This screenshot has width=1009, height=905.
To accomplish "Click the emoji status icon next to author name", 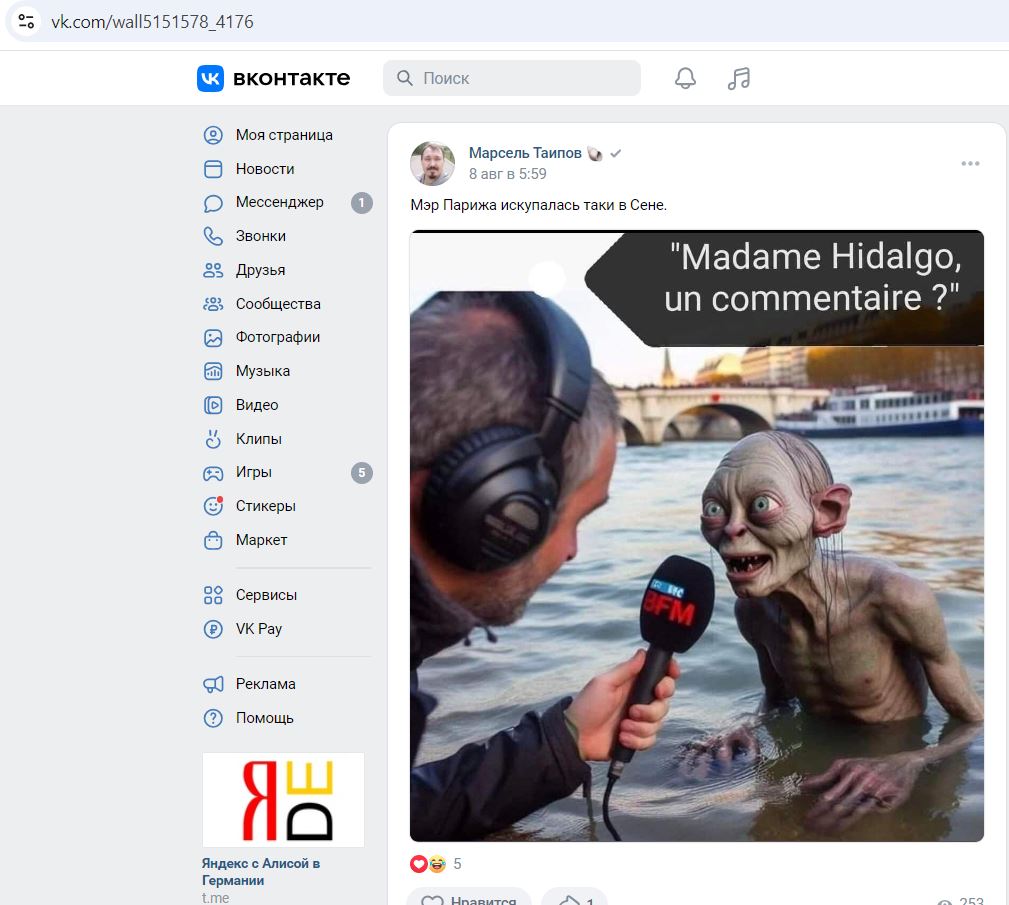I will point(595,153).
